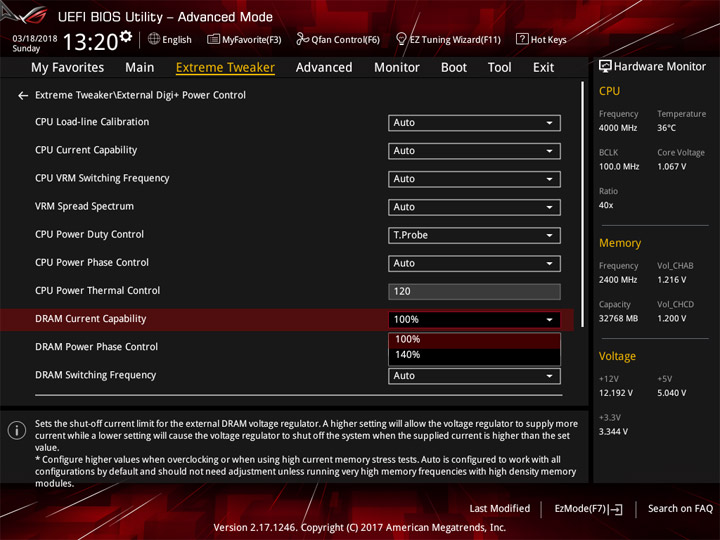Screen dimensions: 720x540
Task: Click the globe language icon
Action: point(154,39)
